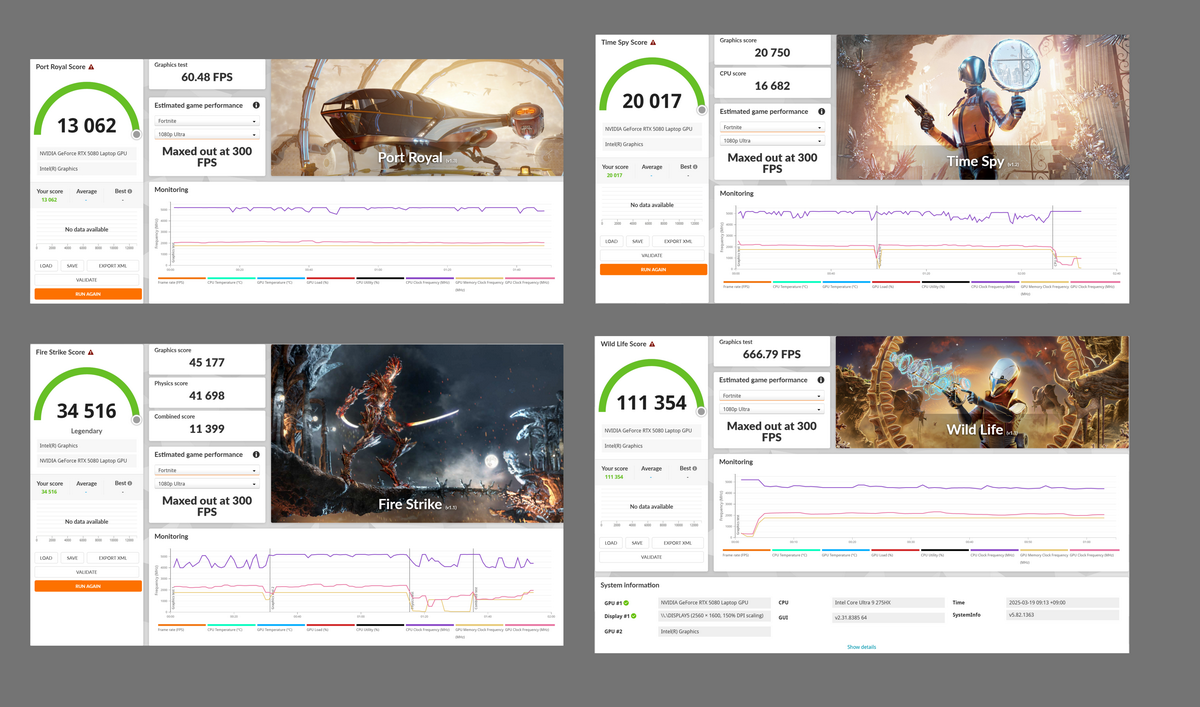Click LOAD button in Time Spy panel
The height and width of the screenshot is (707, 1200).
coord(611,241)
